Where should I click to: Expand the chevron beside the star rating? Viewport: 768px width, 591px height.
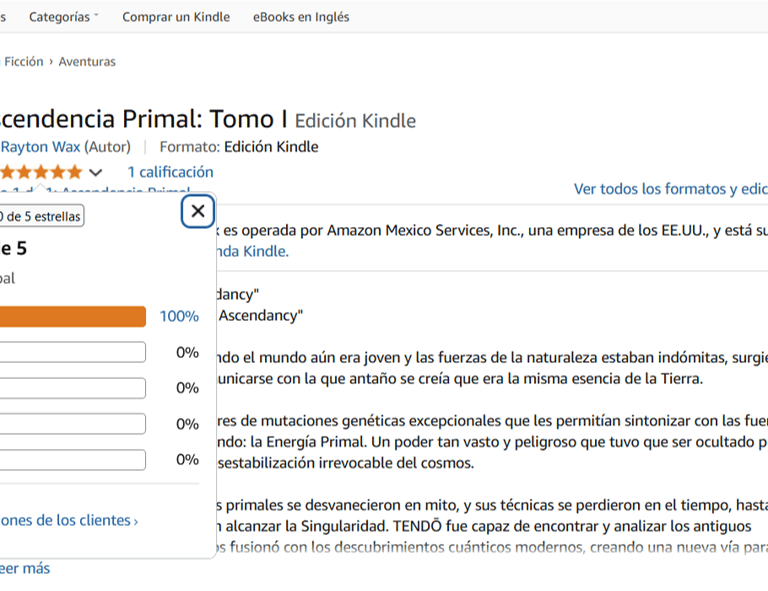(96, 173)
